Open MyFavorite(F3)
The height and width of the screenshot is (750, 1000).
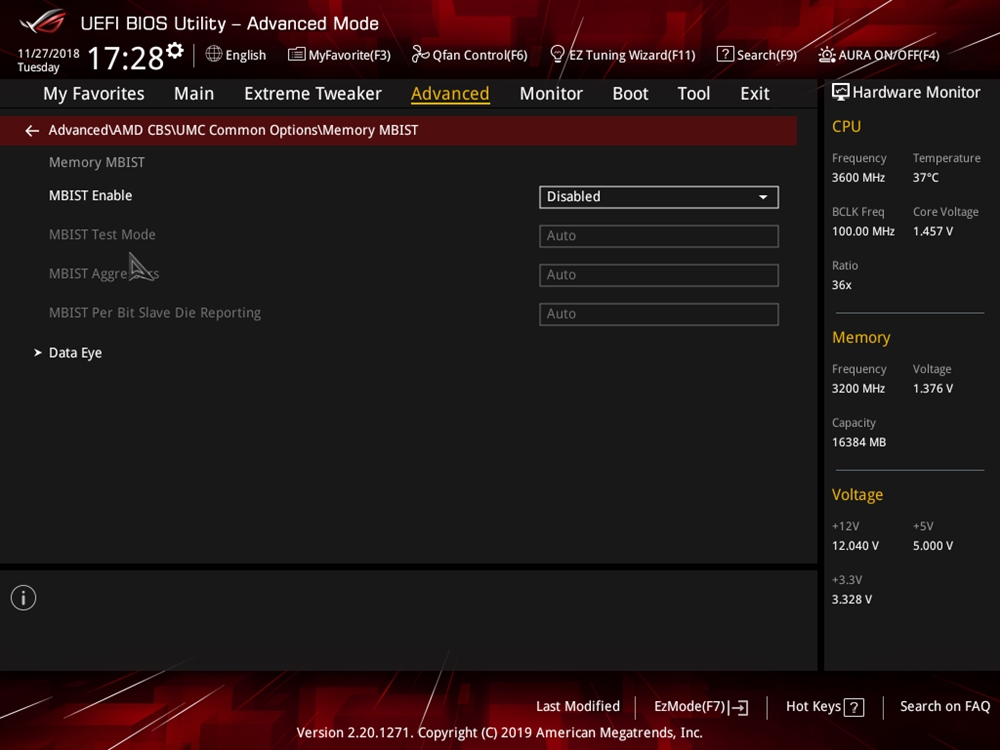click(x=339, y=55)
